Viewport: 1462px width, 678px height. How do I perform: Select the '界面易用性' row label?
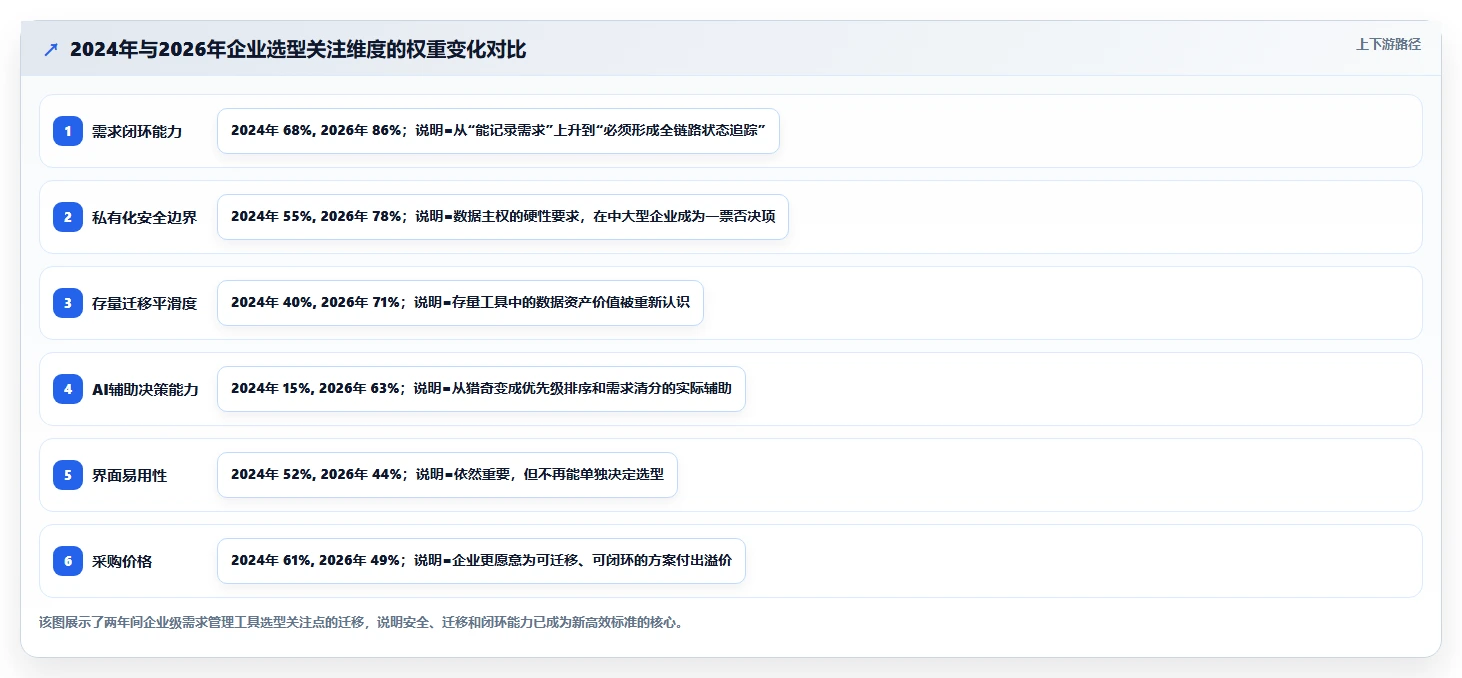(x=130, y=475)
